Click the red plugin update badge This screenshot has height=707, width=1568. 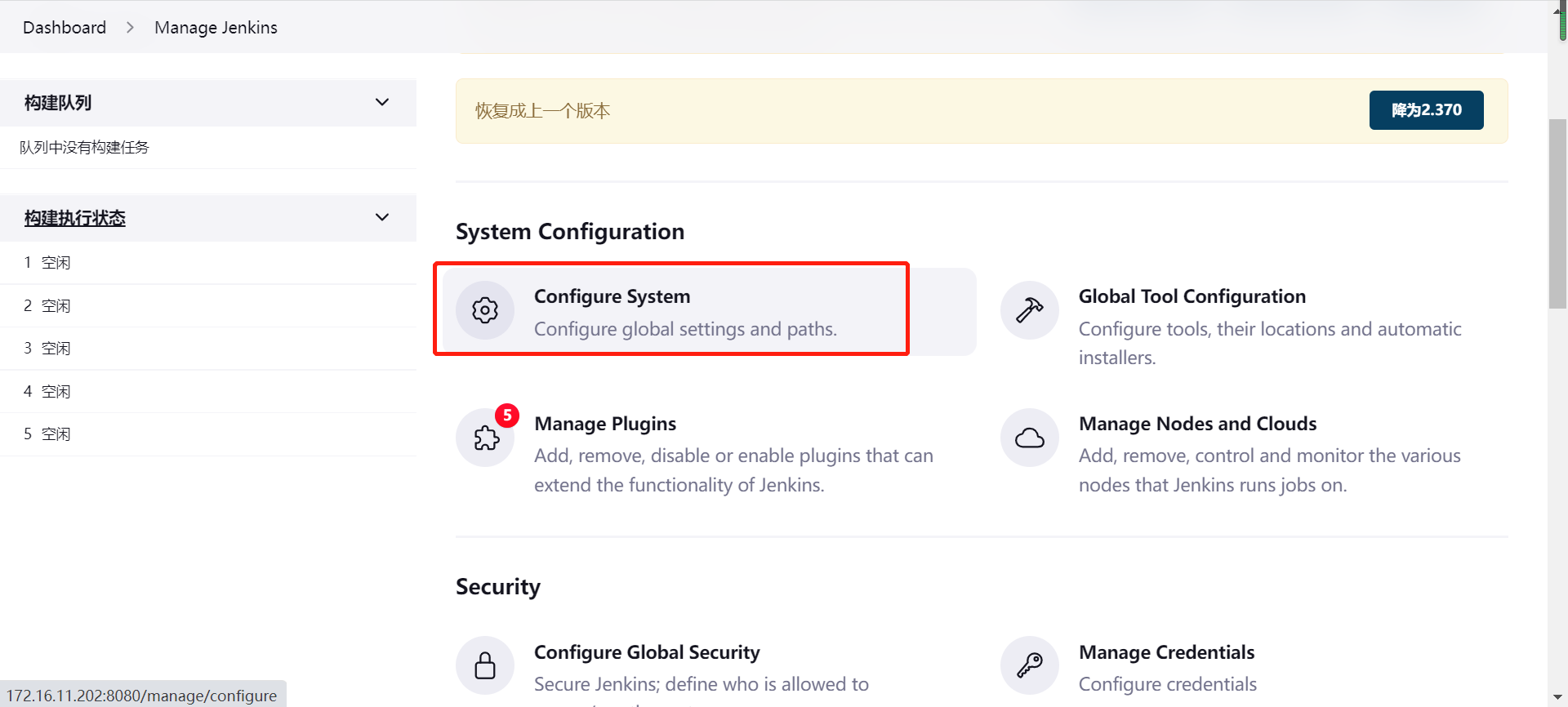507,416
